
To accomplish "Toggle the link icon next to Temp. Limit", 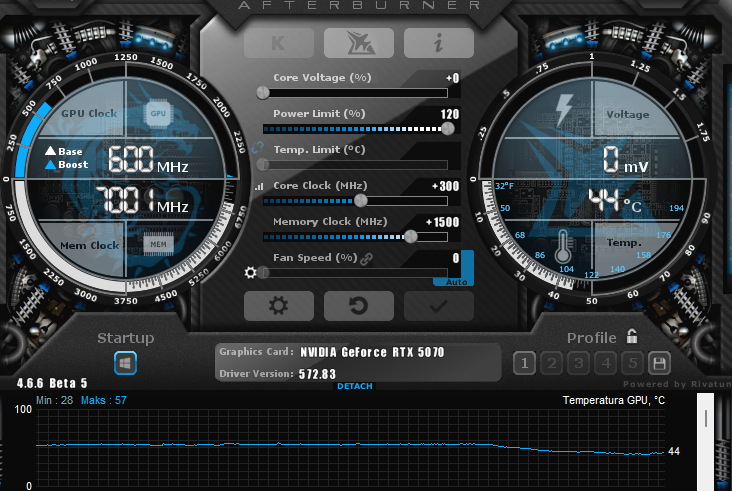I will point(259,150).
